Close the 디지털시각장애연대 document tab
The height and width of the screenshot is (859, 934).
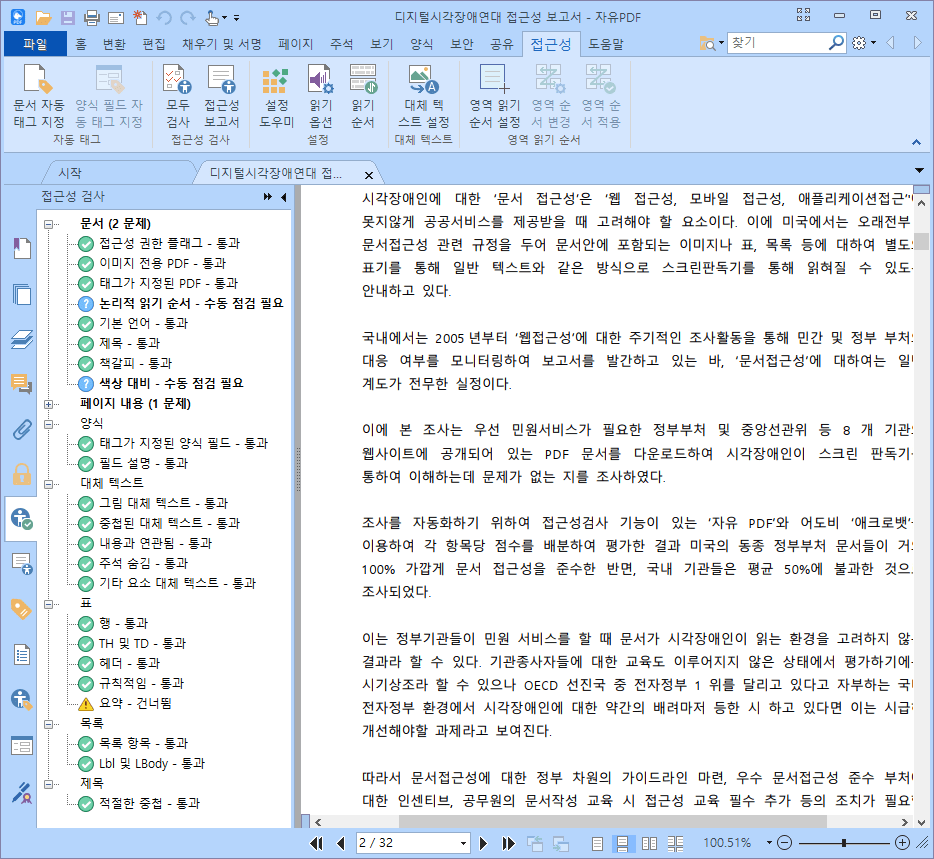pos(369,175)
